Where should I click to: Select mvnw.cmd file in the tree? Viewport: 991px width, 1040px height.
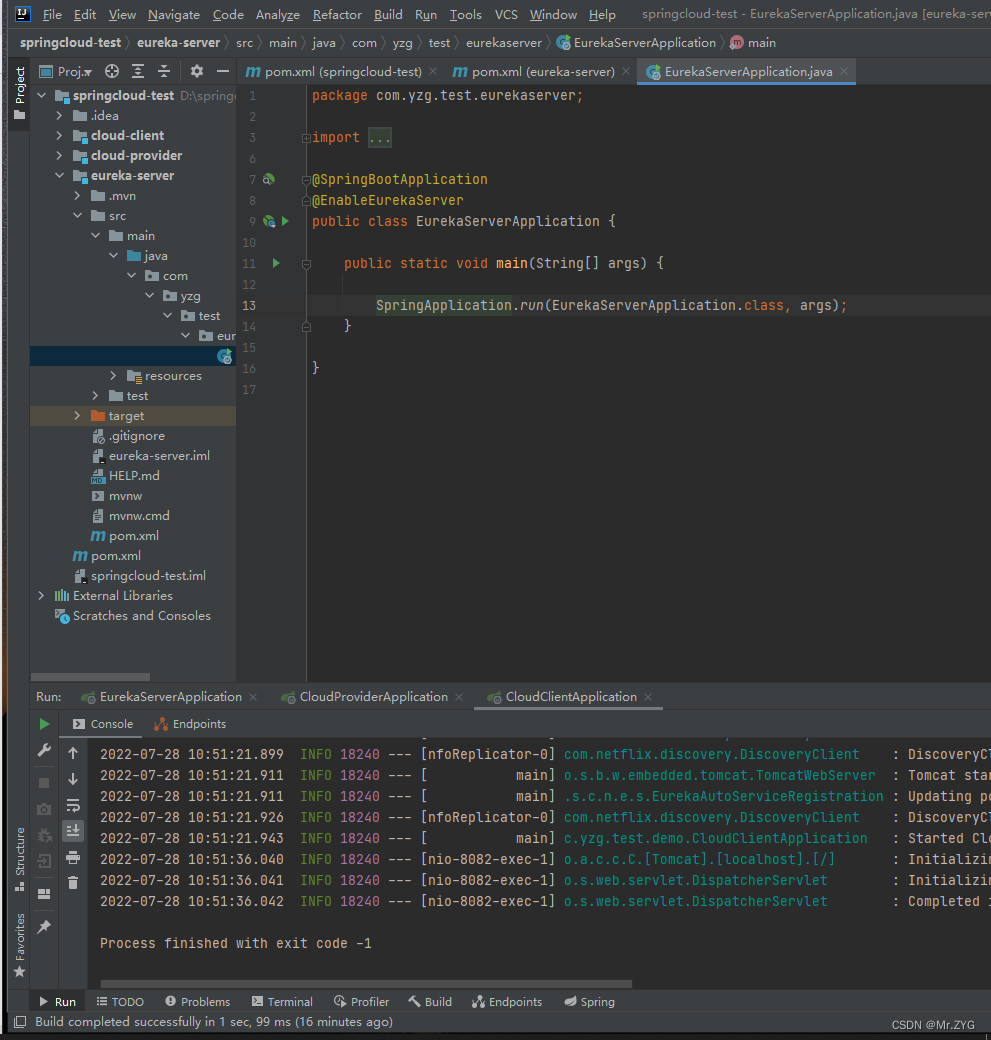click(139, 515)
